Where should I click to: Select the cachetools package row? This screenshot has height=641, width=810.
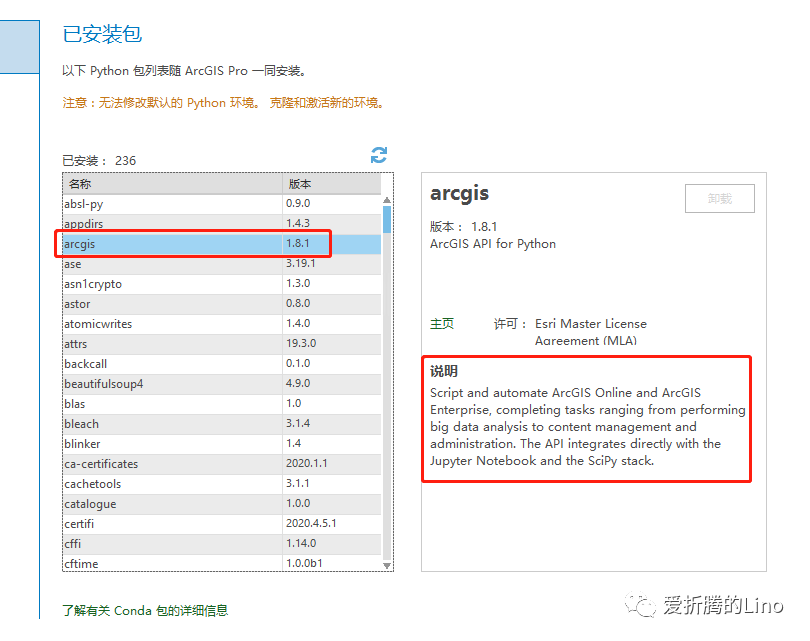(222, 484)
